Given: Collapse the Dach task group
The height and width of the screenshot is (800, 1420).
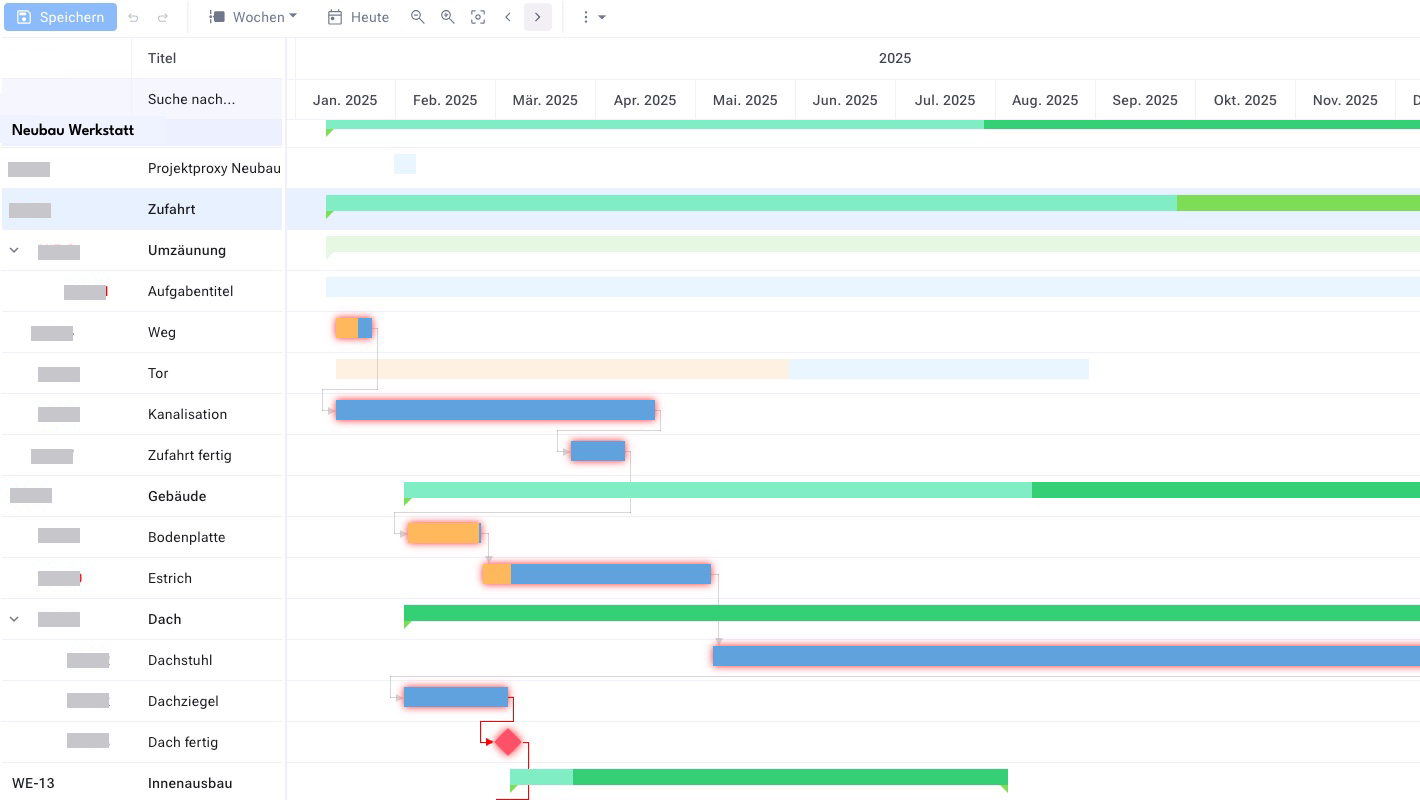Looking at the screenshot, I should pyautogui.click(x=14, y=619).
